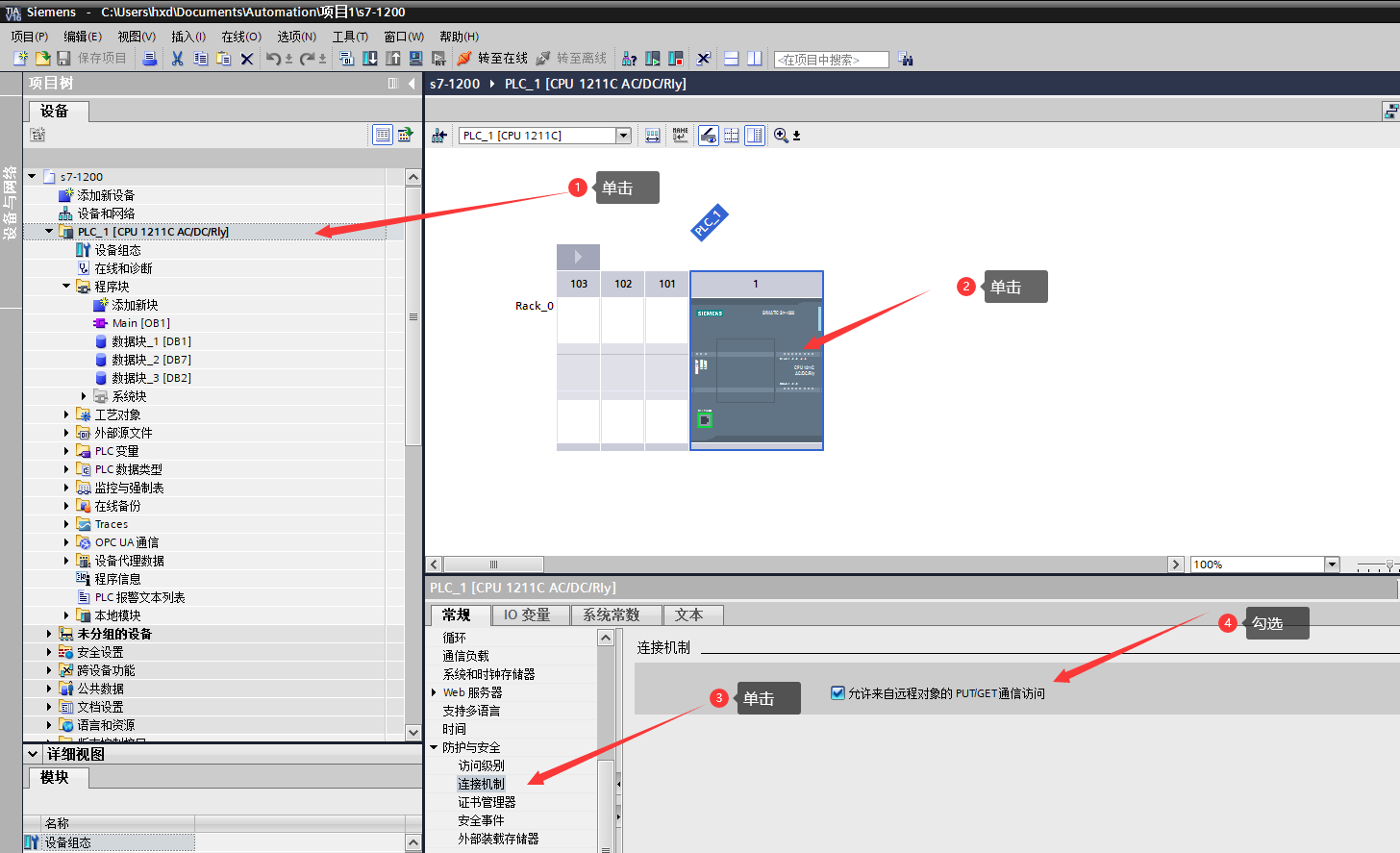
Task: Click the cut scissors icon
Action: point(177,59)
